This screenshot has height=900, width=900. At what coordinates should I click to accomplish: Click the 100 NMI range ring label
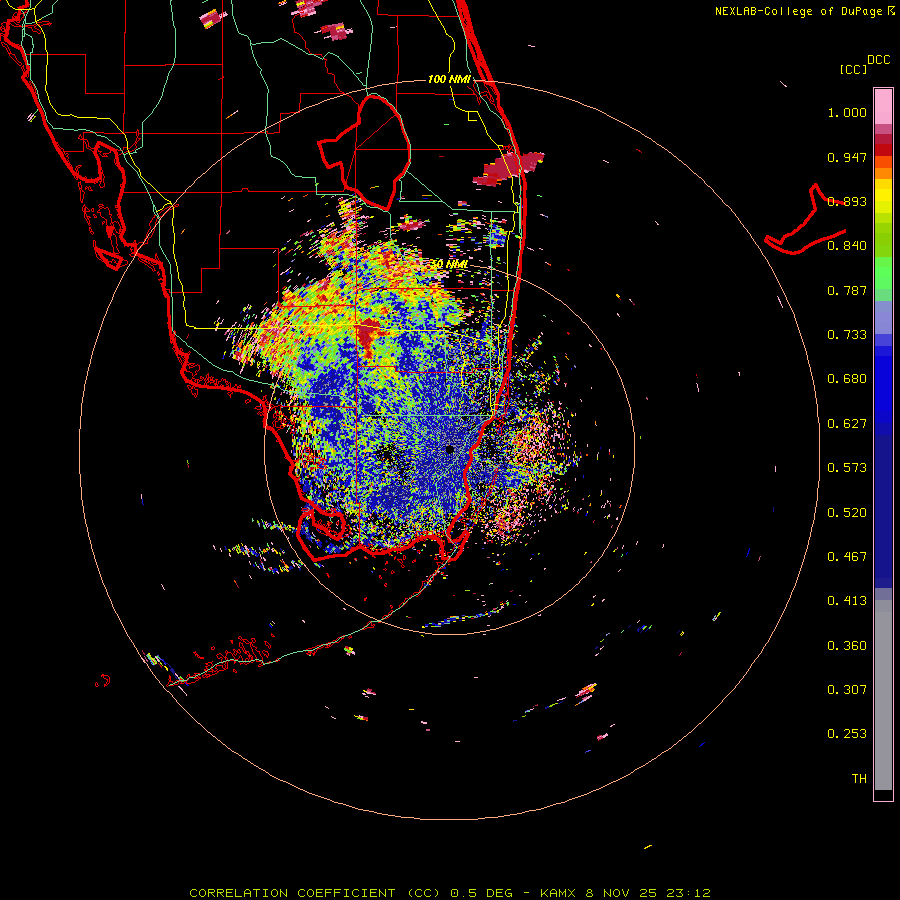(x=449, y=79)
